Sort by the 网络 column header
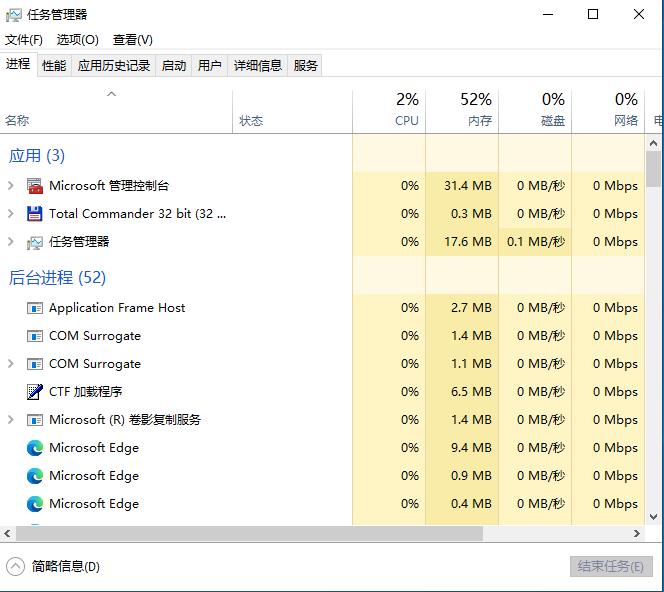This screenshot has height=592, width=664. click(x=608, y=112)
